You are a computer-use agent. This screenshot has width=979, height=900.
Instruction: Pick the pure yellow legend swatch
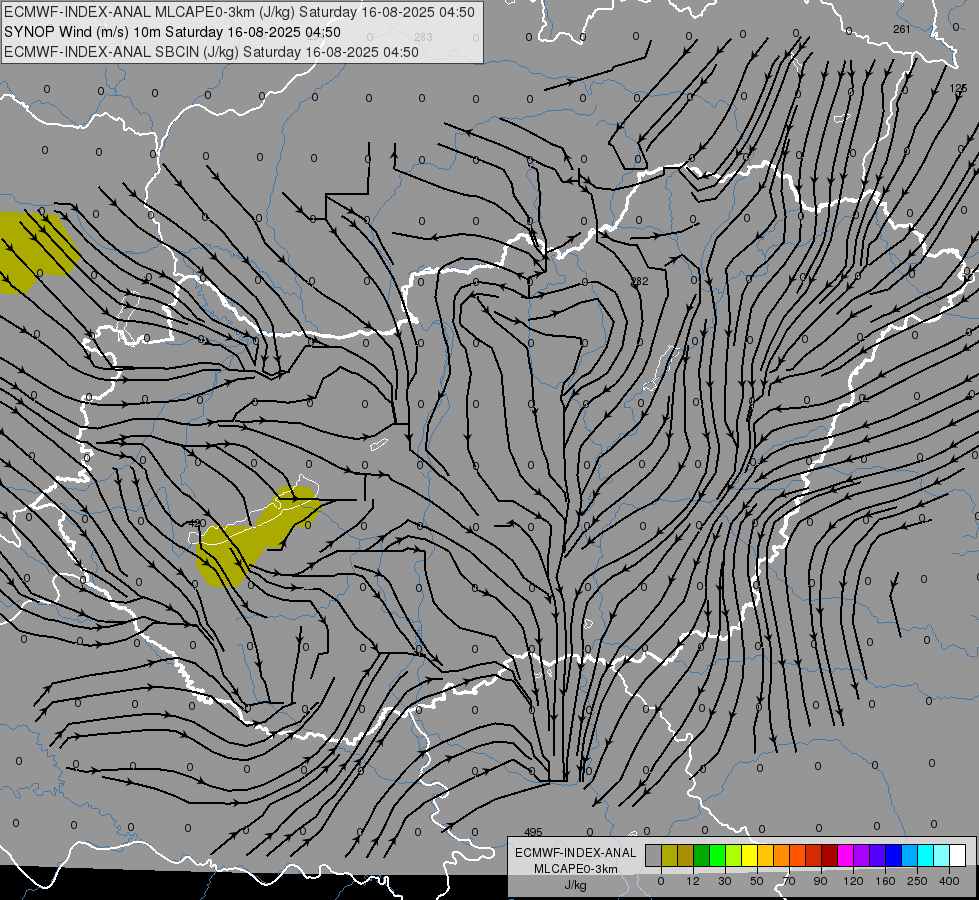point(749,855)
